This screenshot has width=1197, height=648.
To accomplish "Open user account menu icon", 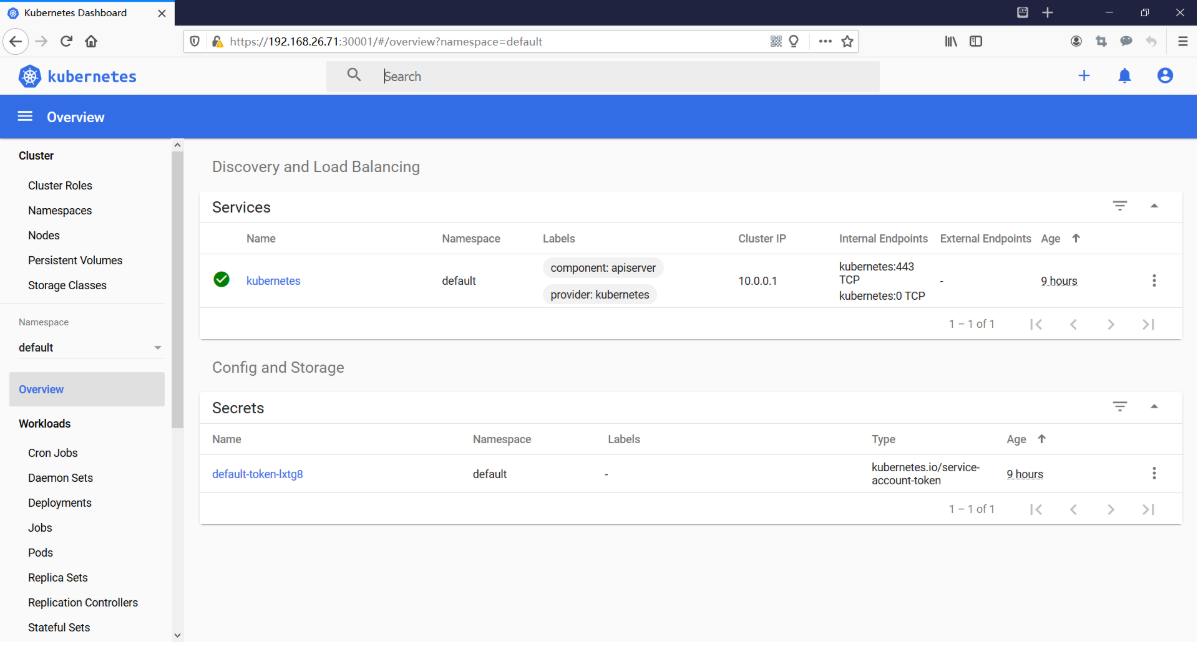I will point(1165,76).
